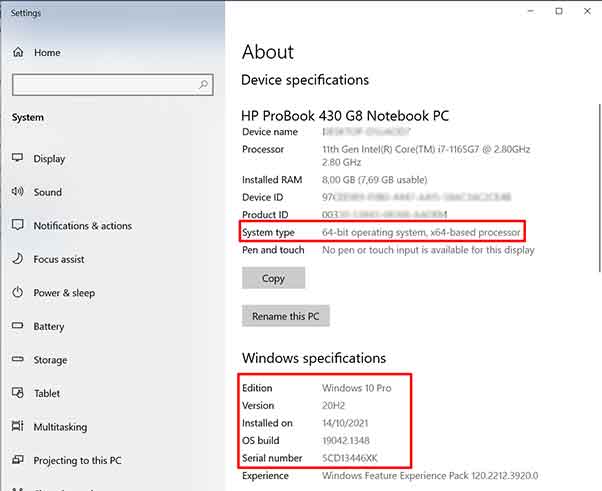Click the Storage drive icon
This screenshot has height=491, width=602.
(18, 359)
